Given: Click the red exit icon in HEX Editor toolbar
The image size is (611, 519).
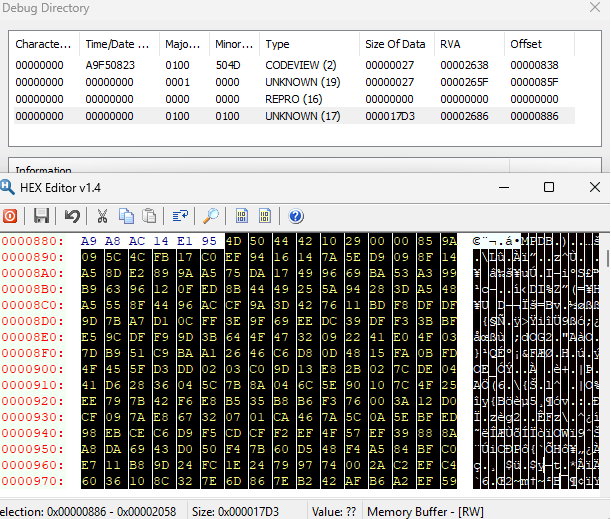Looking at the screenshot, I should [10, 216].
